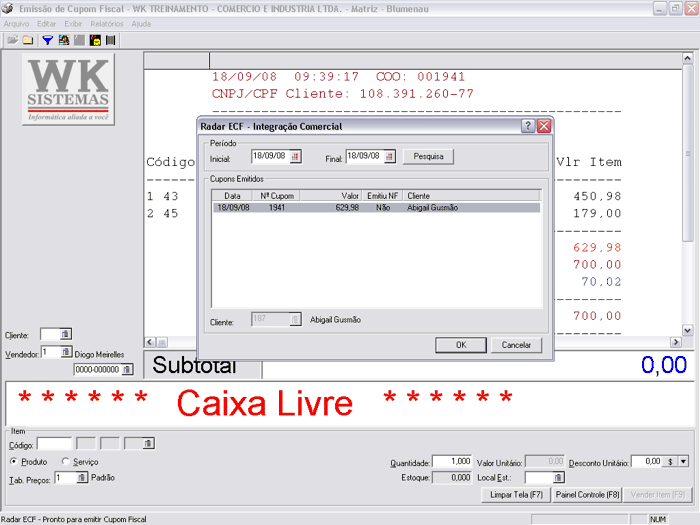
Task: Click the lookup icon beside Tab. Preços
Action: coord(82,478)
